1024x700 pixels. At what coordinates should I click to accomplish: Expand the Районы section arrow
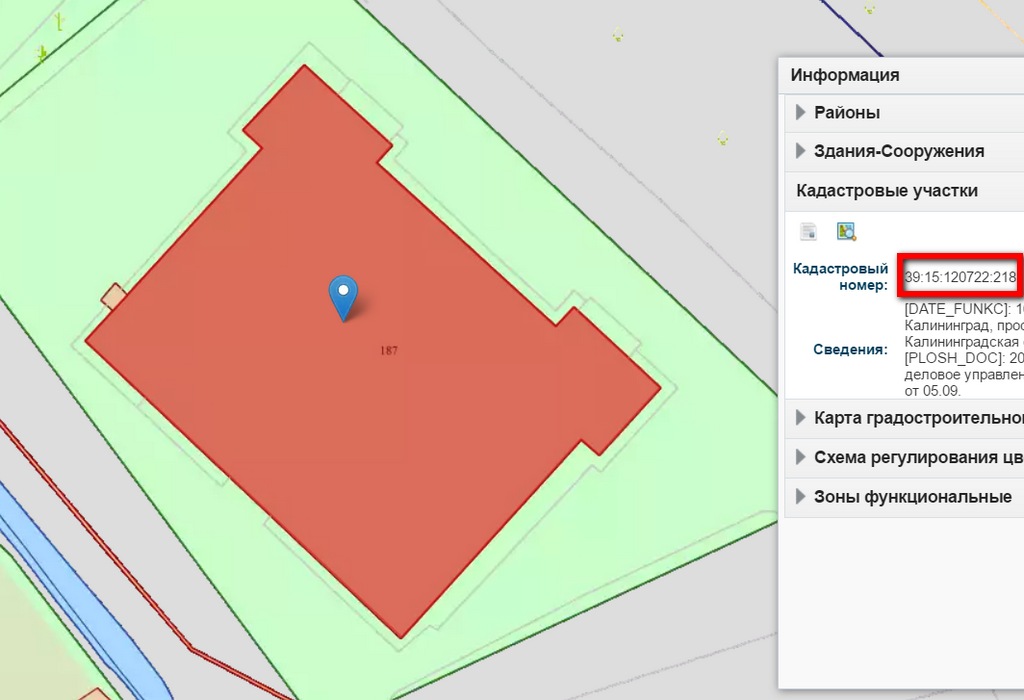[800, 112]
